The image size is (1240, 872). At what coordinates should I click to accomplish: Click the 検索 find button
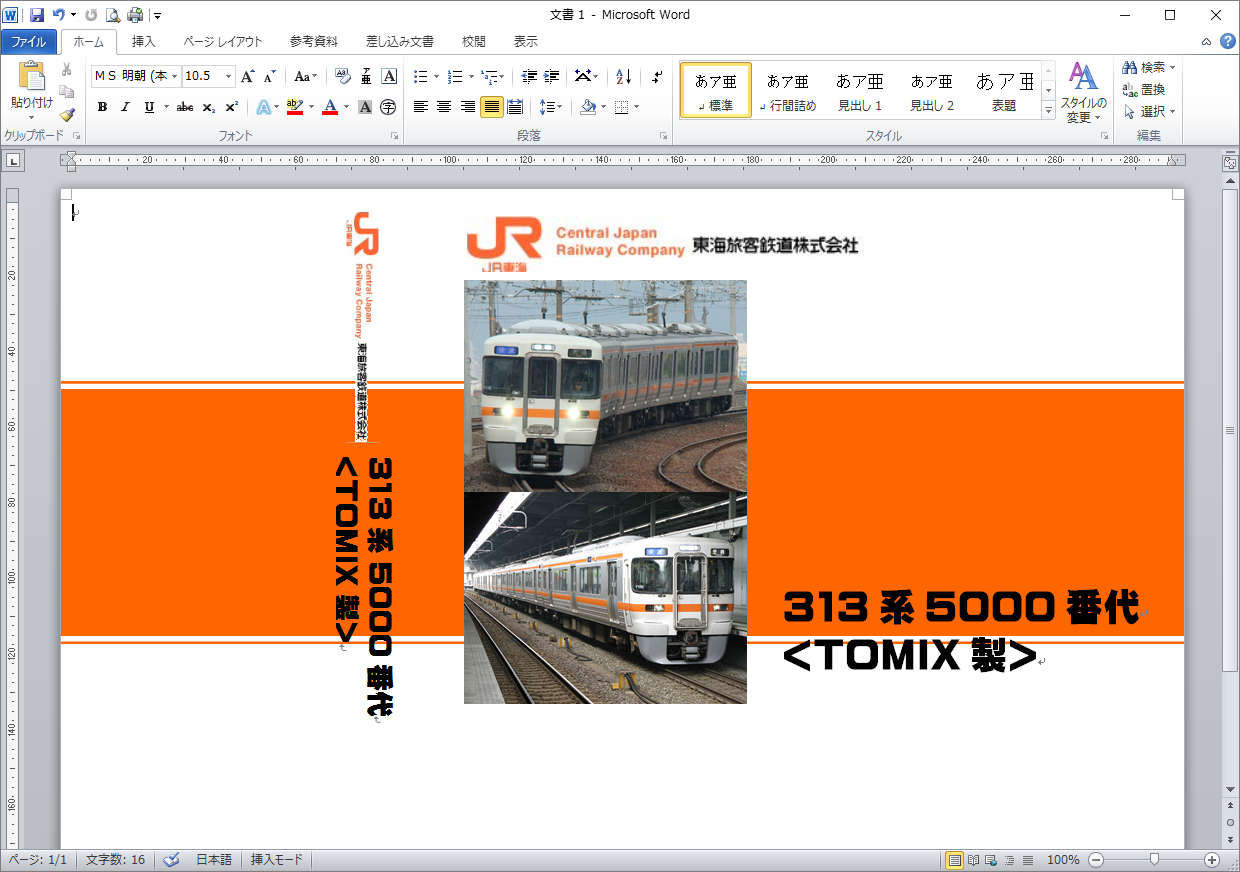(x=1149, y=67)
